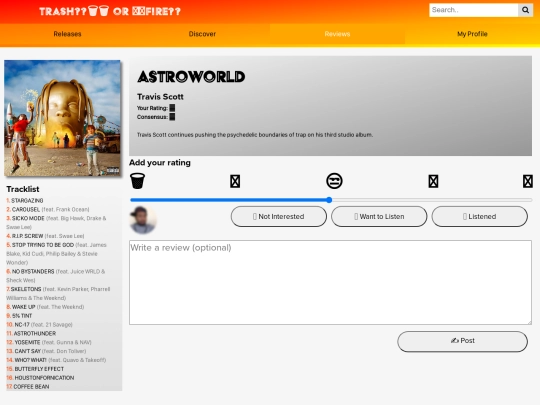
Task: Click the ASTROWORLD album title
Action: (x=191, y=77)
